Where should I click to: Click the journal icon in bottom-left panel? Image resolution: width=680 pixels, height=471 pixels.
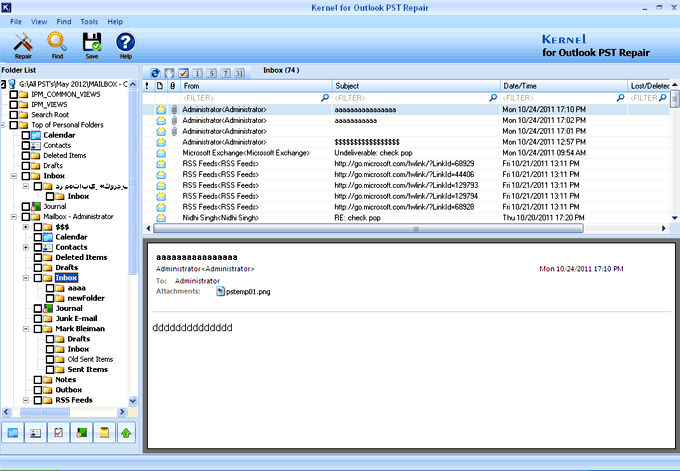coord(81,432)
